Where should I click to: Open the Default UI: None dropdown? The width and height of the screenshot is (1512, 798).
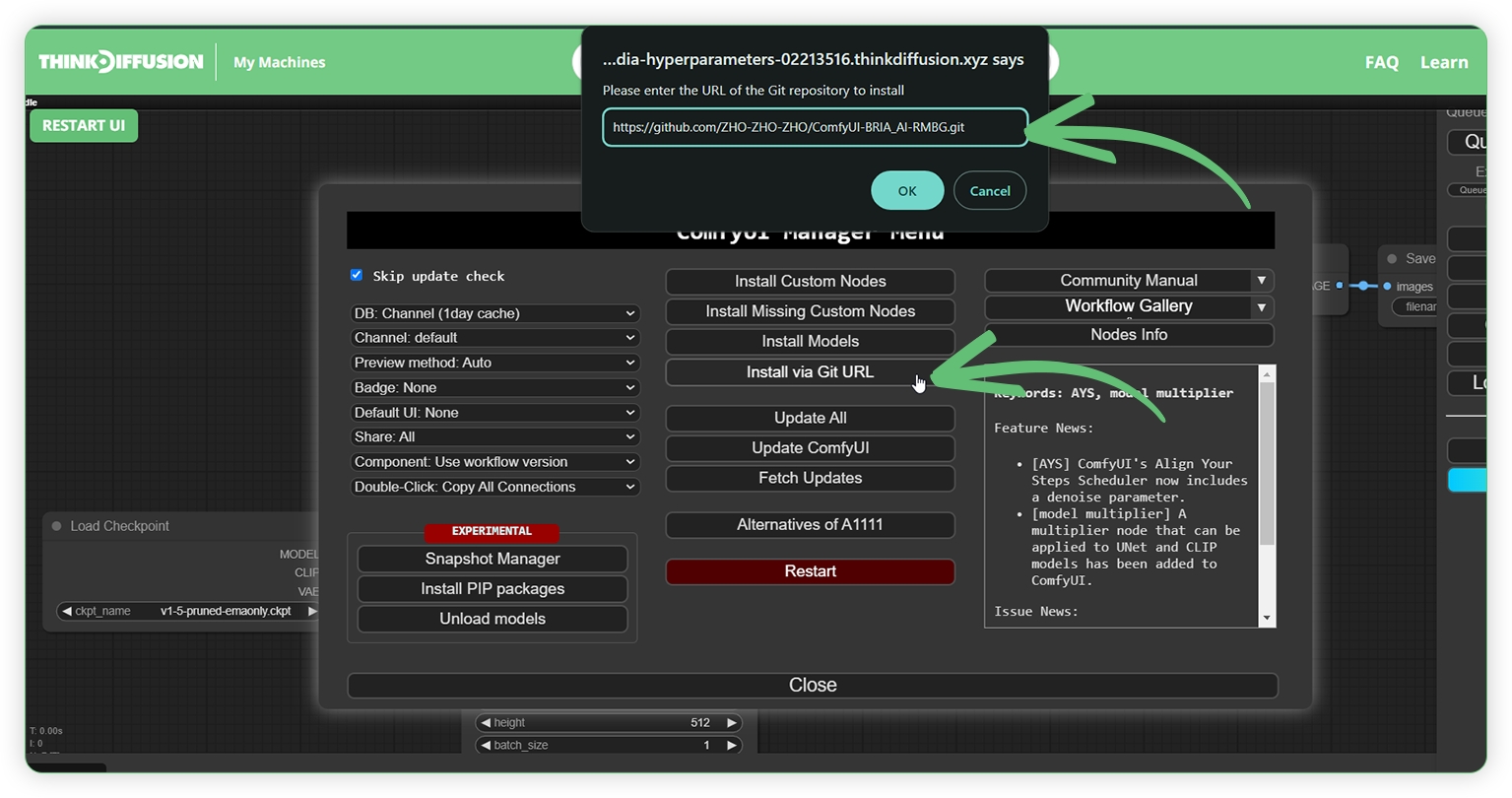[x=494, y=413]
